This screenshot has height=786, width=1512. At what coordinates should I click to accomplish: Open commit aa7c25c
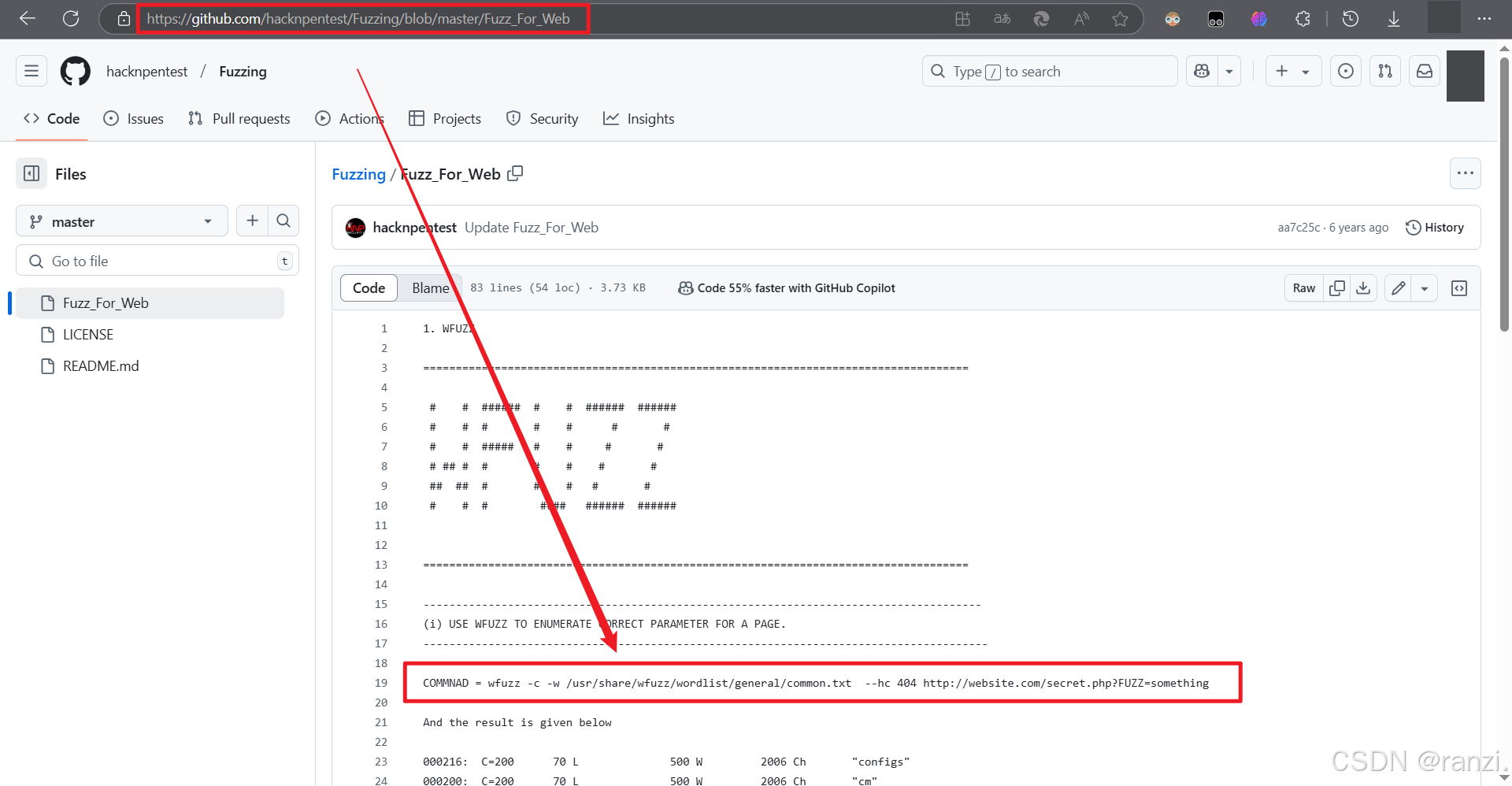click(x=1299, y=228)
